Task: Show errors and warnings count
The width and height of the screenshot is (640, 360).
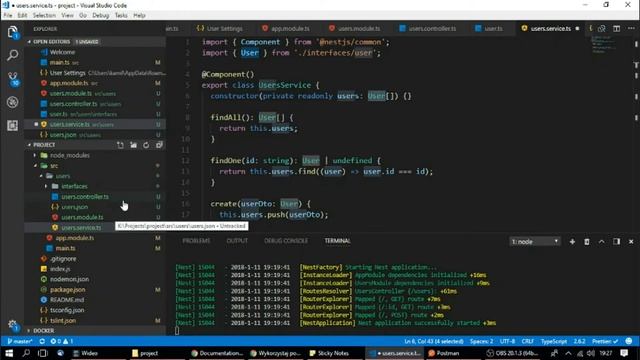Action: [x=62, y=341]
